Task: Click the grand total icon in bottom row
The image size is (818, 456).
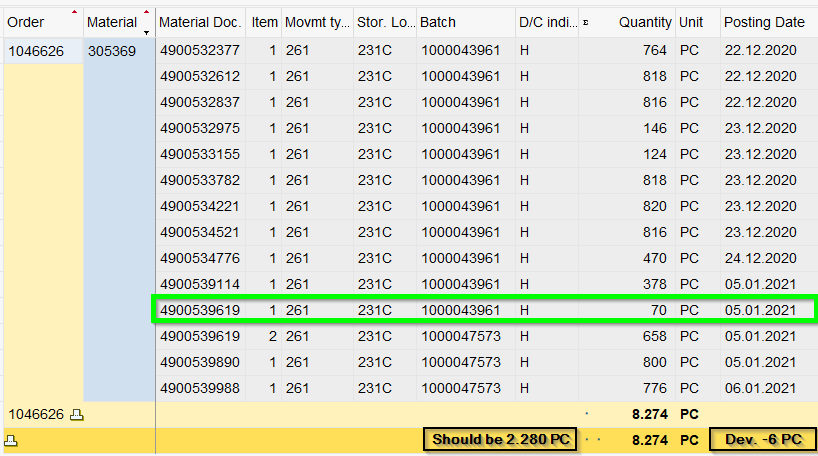Action: pos(11,439)
